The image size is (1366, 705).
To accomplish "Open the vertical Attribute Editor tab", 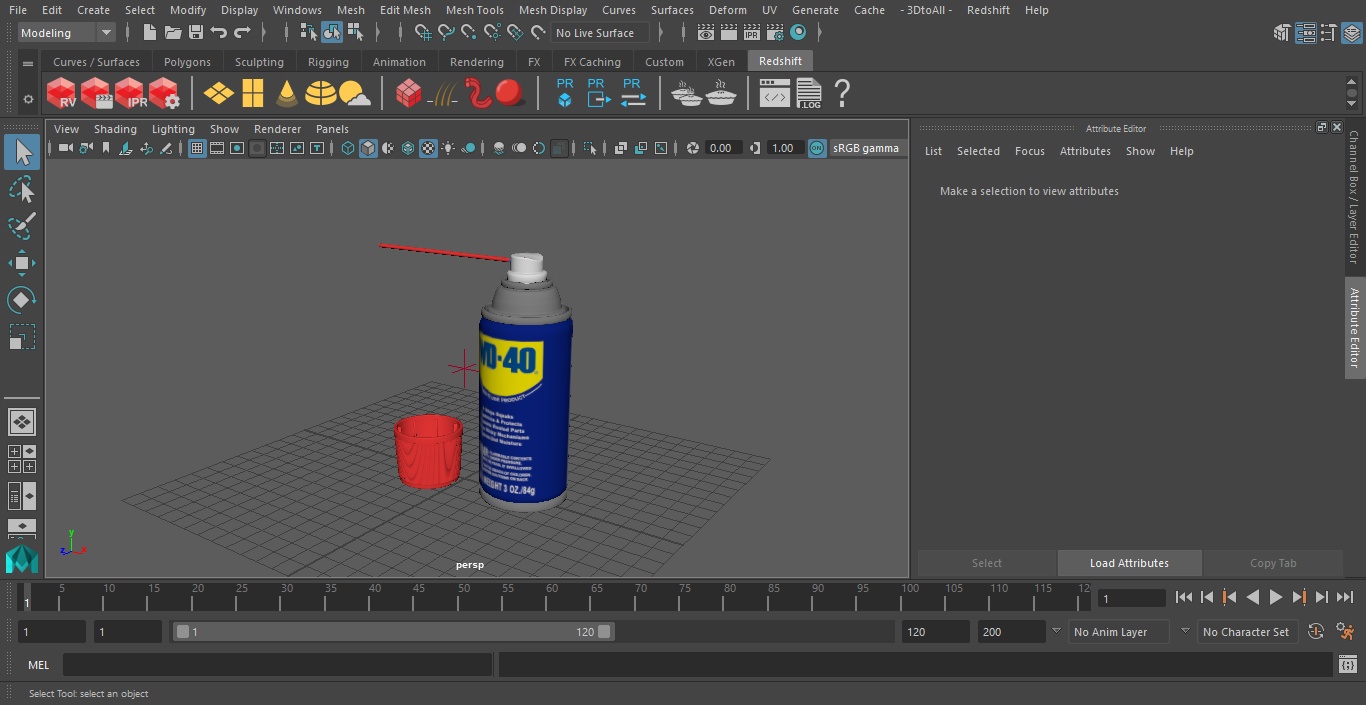I will (1355, 327).
